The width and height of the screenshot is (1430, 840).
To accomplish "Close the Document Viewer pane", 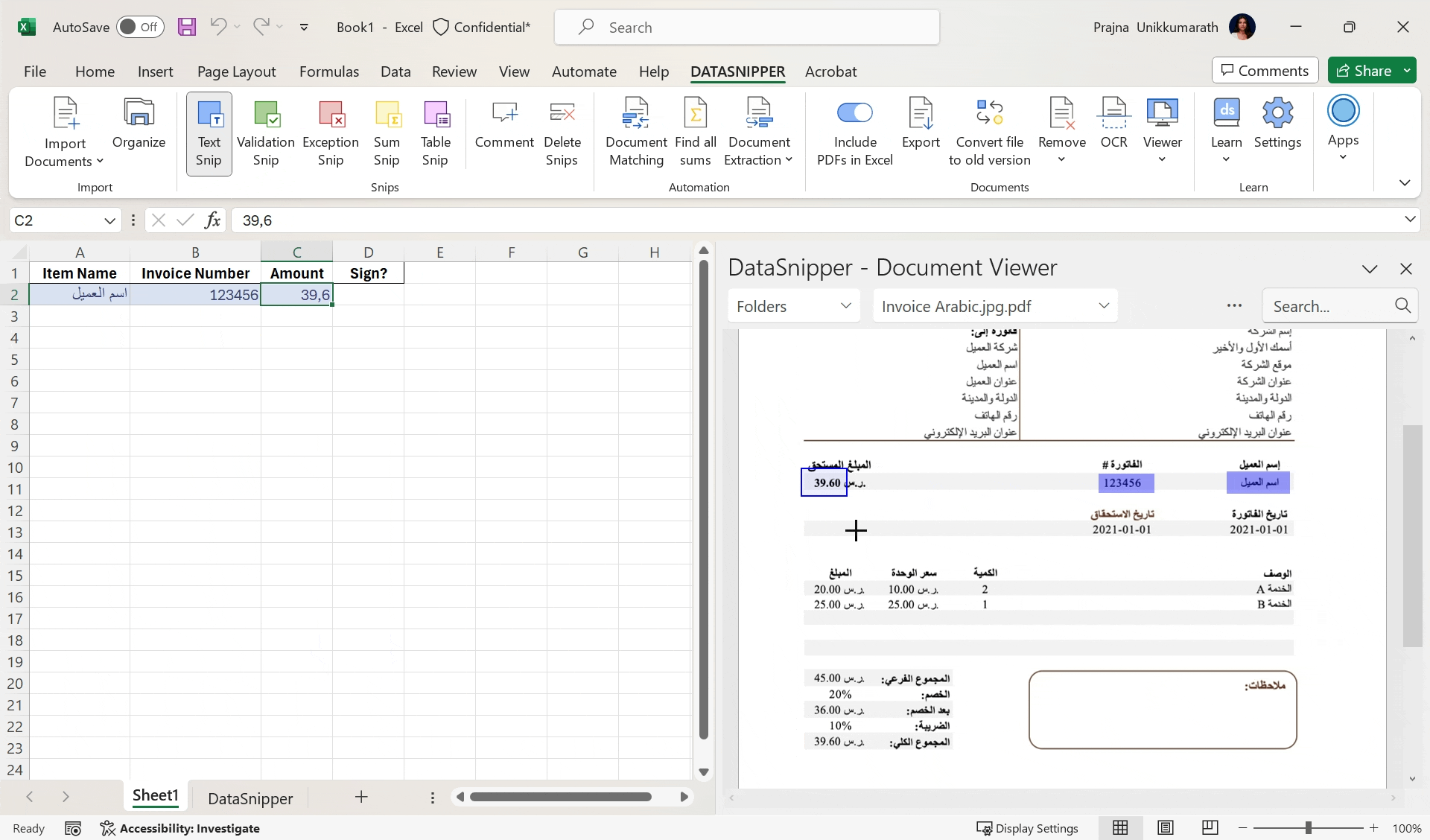I will point(1406,269).
